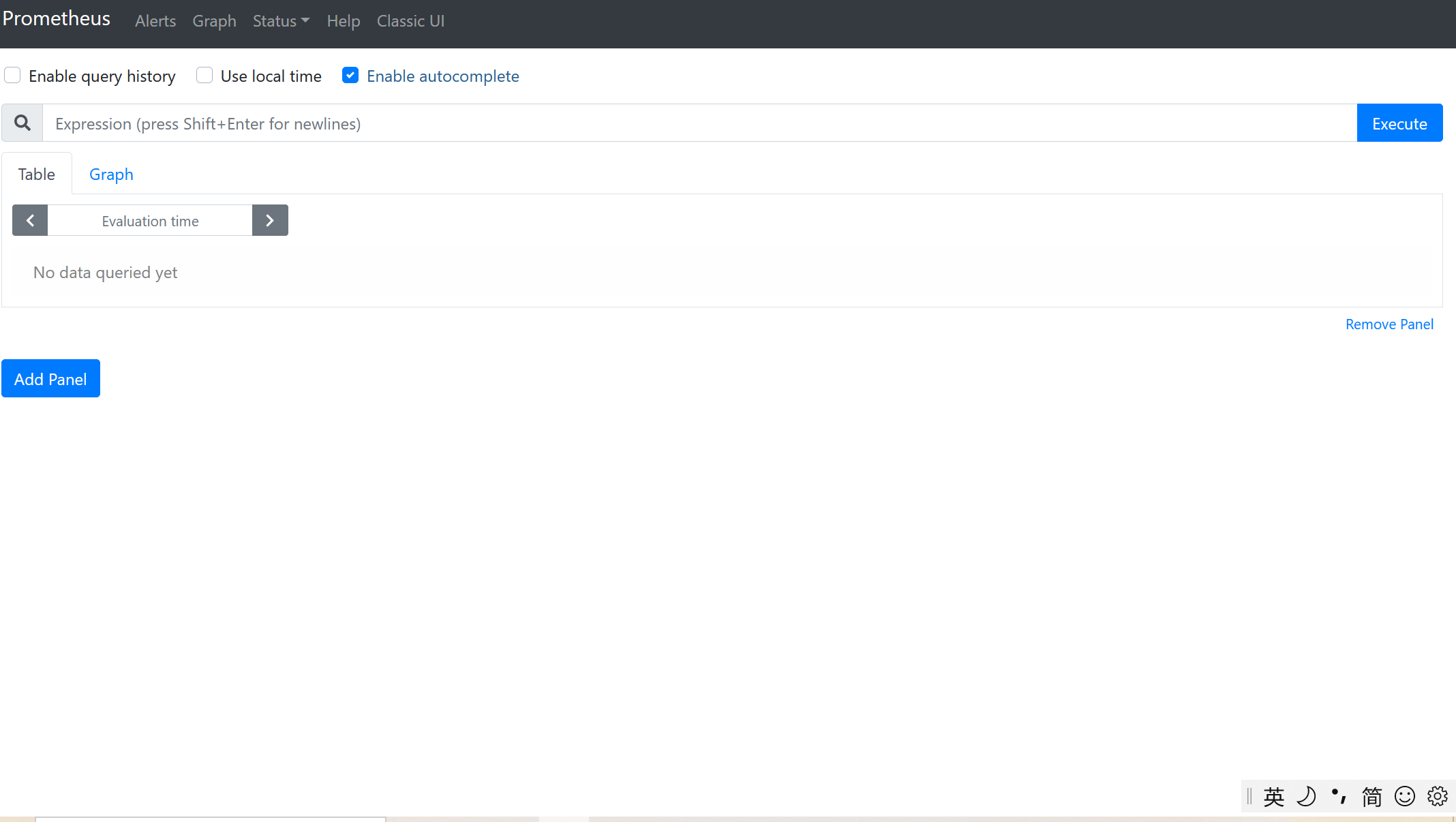
Task: Click the Remove Panel link
Action: click(1389, 324)
